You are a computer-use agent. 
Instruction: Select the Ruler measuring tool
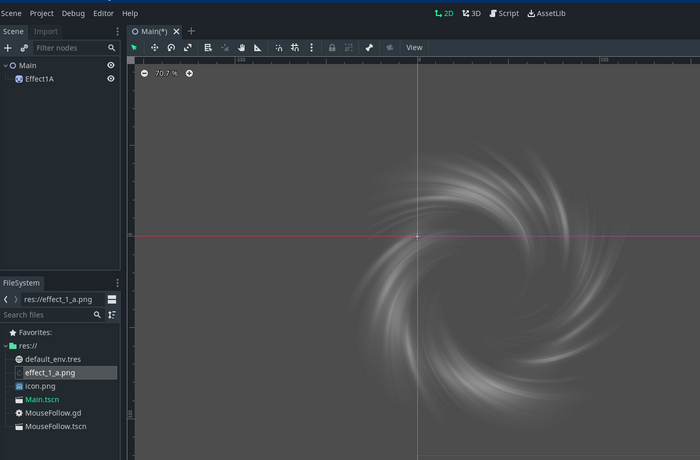(x=257, y=47)
